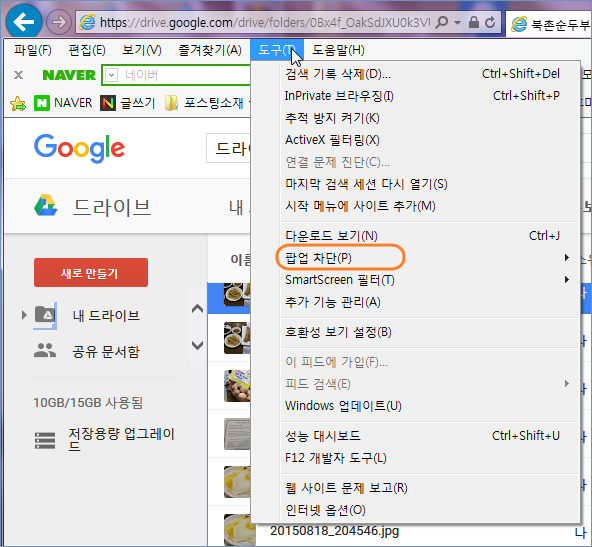Click the highlighted selected file thumbnail
The width and height of the screenshot is (592, 547).
(x=237, y=294)
